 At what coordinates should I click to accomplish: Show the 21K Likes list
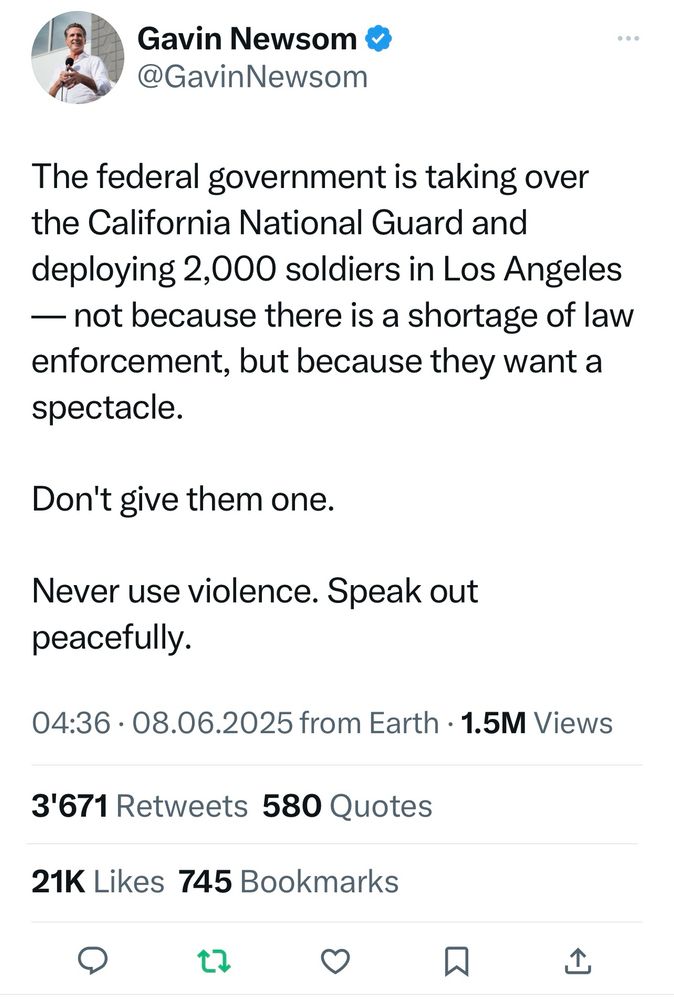[98, 882]
